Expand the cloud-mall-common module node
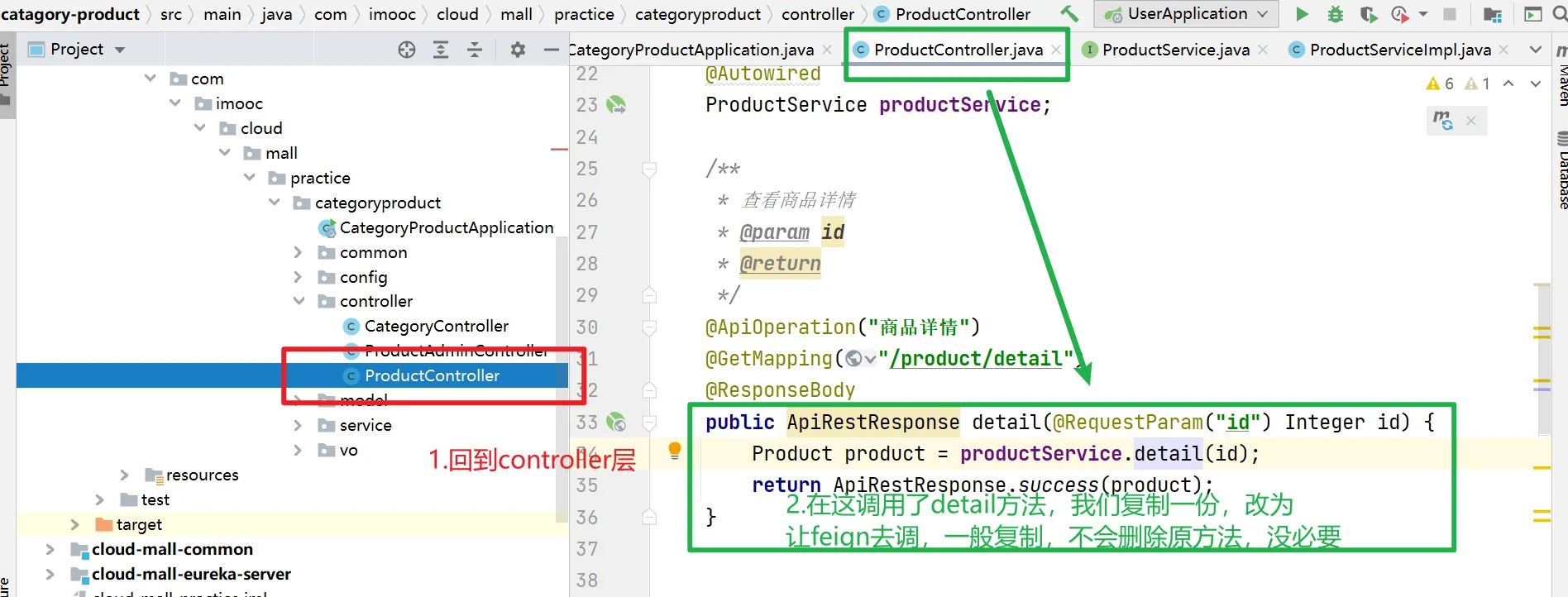Image resolution: width=1568 pixels, height=597 pixels. [50, 549]
